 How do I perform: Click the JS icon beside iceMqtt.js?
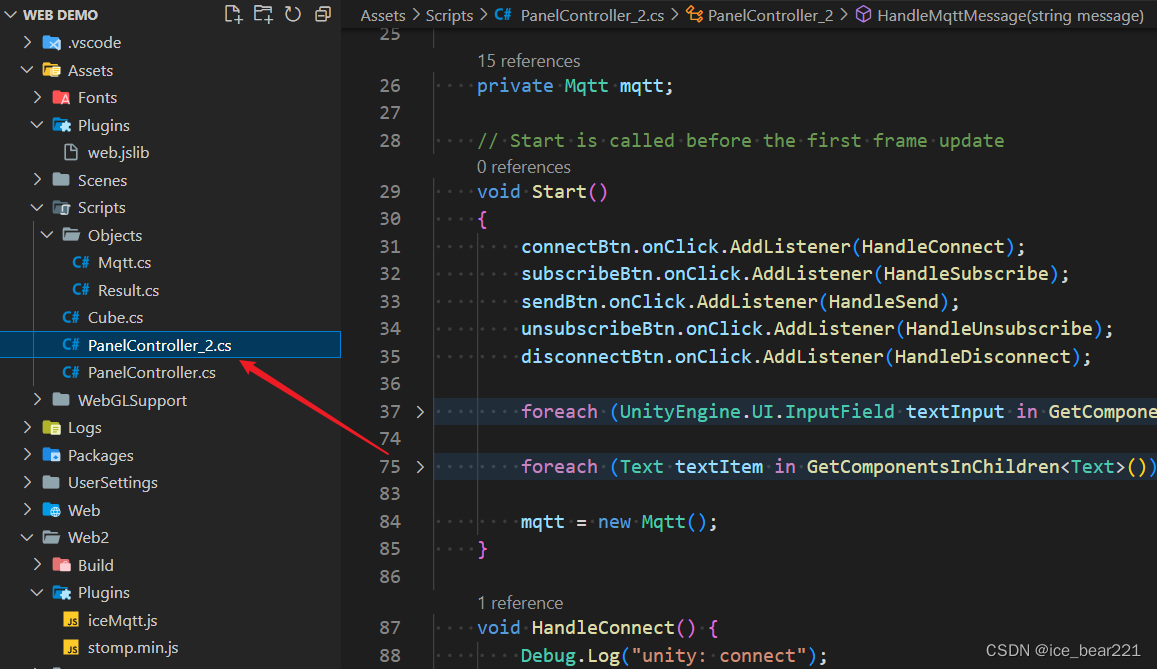[72, 620]
